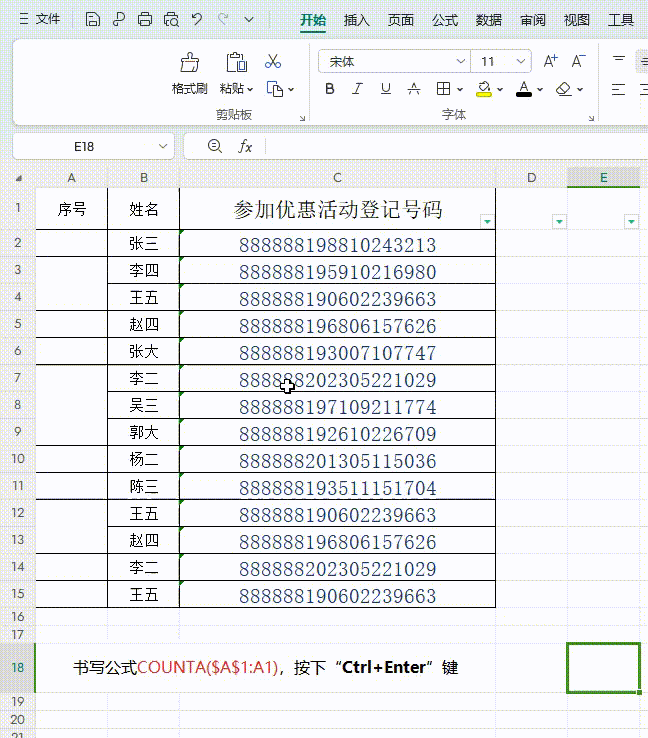This screenshot has height=738, width=648.
Task: Click cell containing 陈三
Action: click(x=144, y=486)
